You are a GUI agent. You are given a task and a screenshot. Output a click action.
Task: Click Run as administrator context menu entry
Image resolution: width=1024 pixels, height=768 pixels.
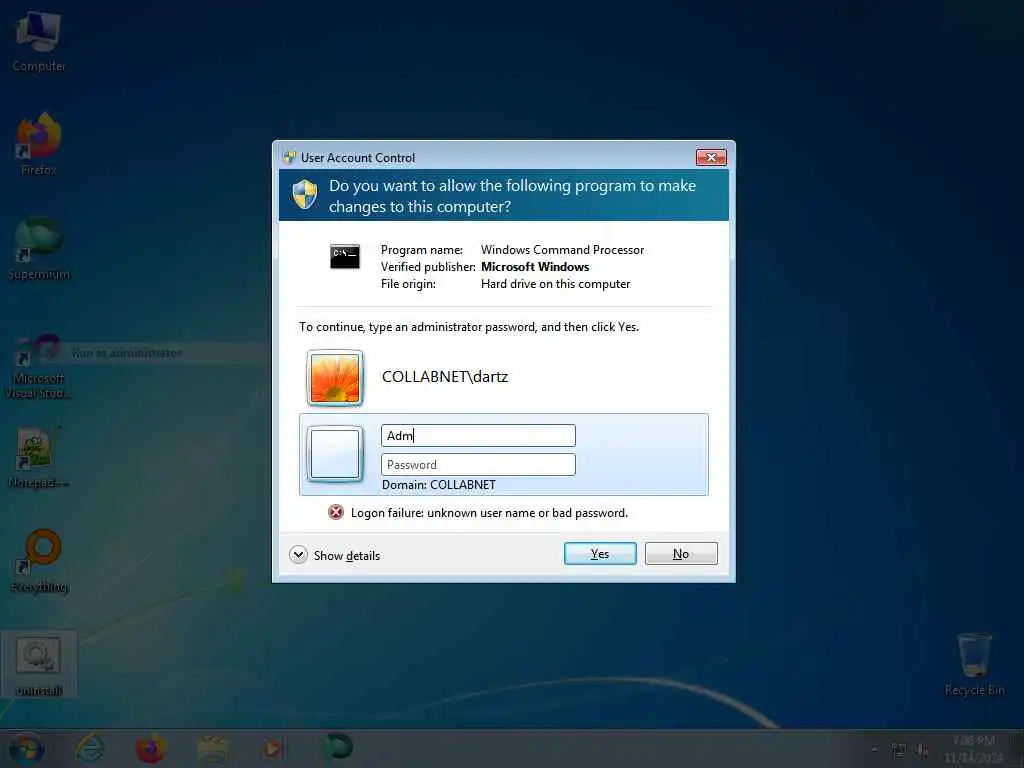127,353
